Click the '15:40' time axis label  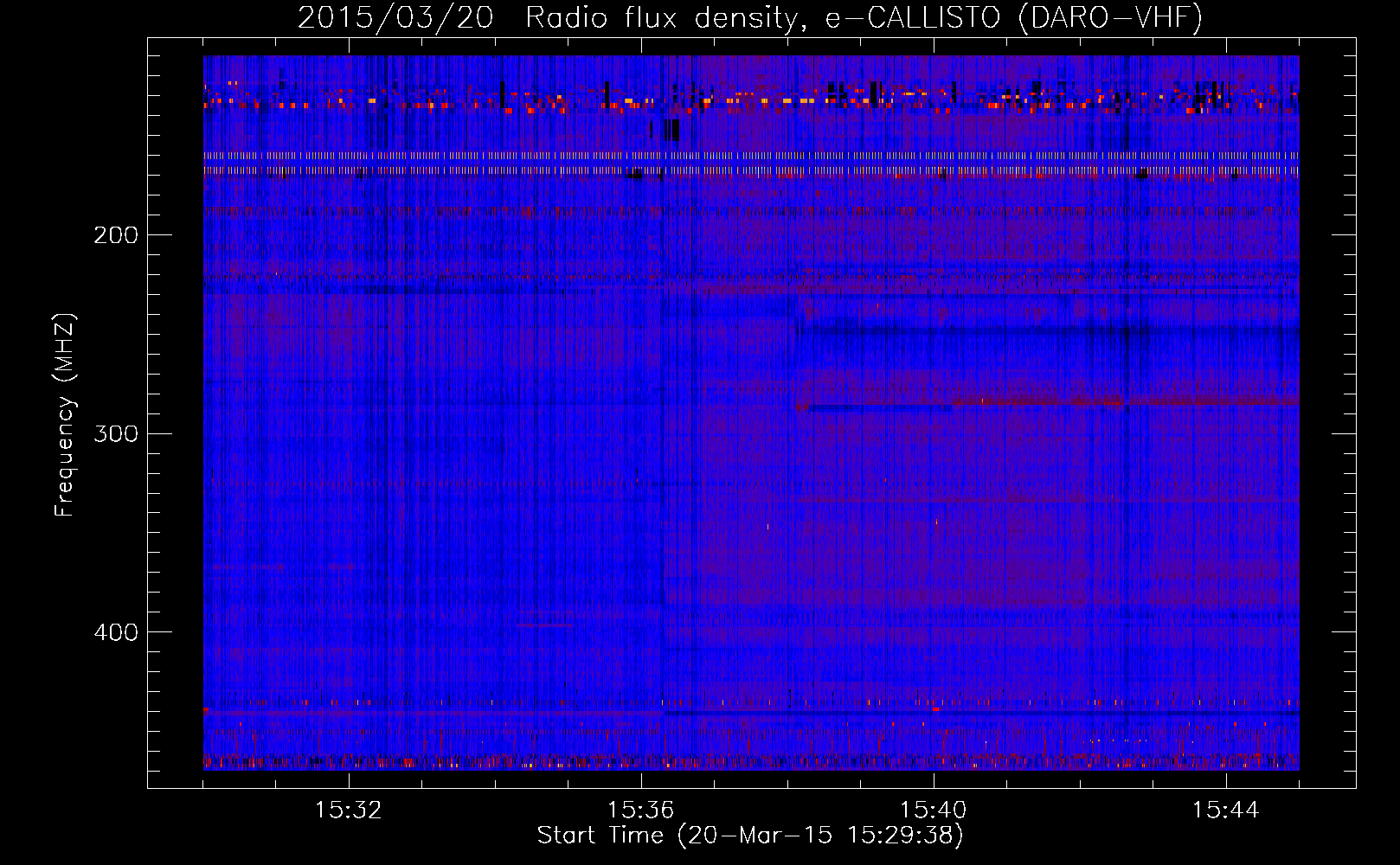(x=934, y=811)
